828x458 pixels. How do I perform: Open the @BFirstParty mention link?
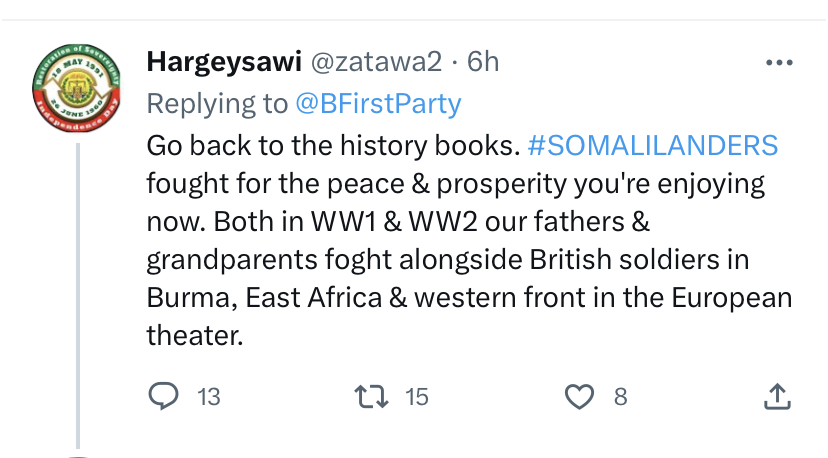click(378, 104)
